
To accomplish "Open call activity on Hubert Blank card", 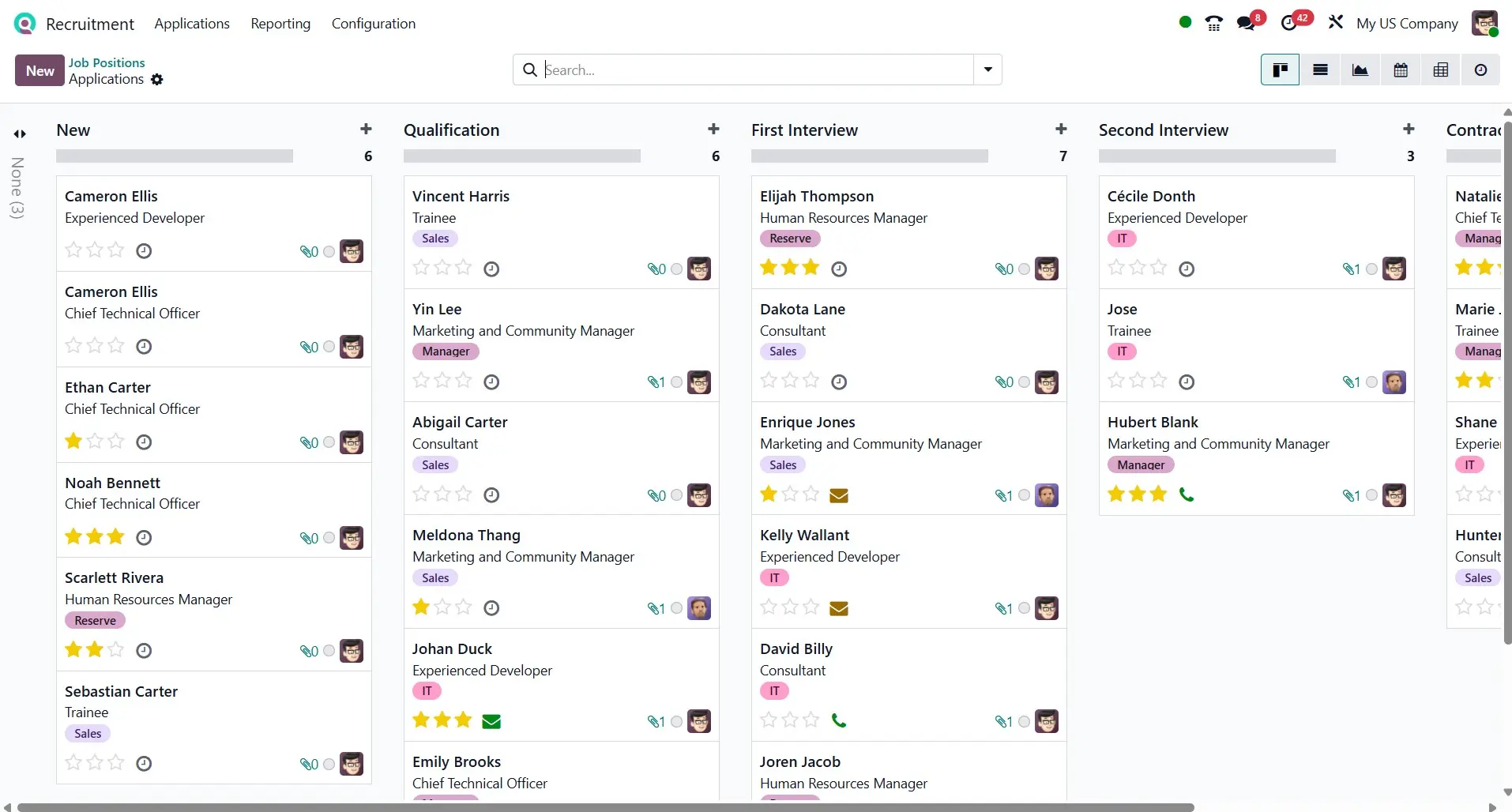I will 1187,494.
